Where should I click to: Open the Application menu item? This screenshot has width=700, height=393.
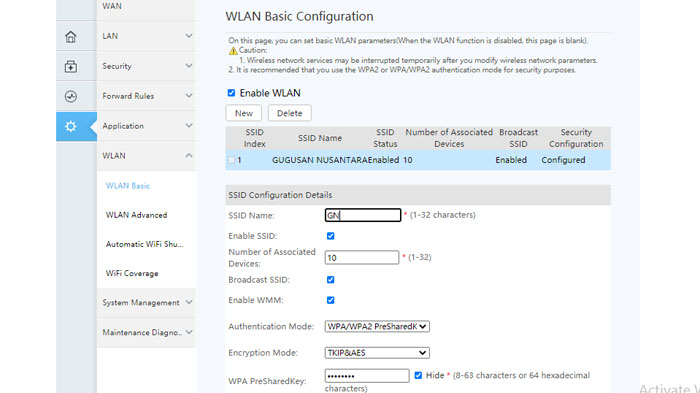click(123, 126)
